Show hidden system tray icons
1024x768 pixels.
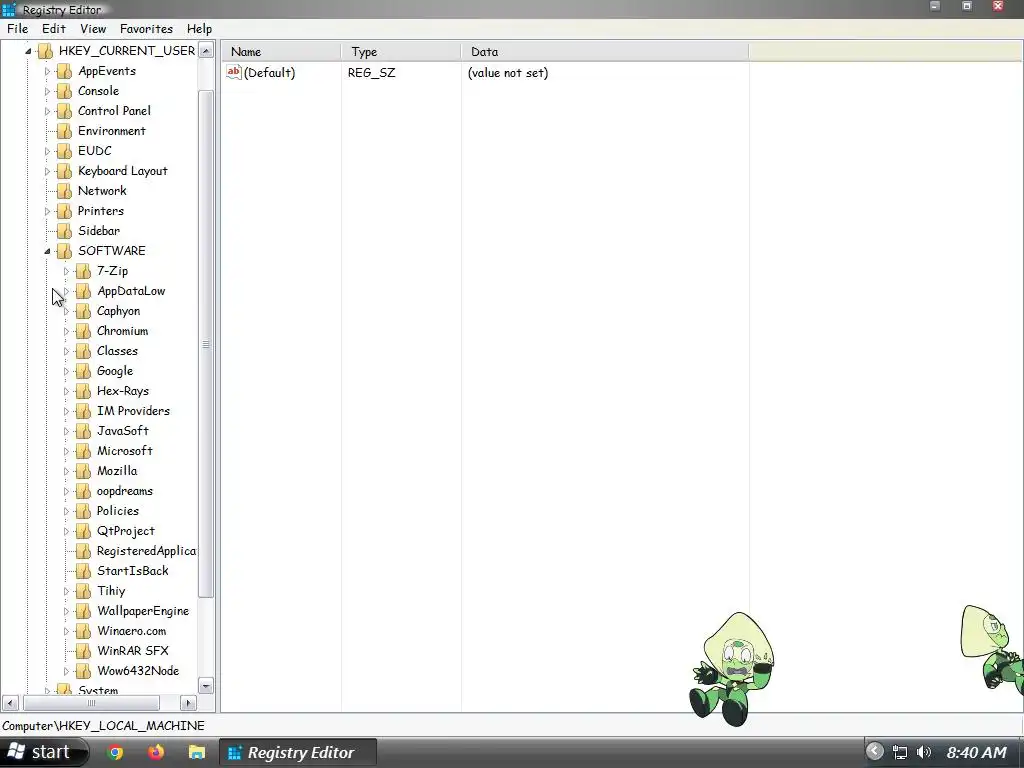(874, 752)
